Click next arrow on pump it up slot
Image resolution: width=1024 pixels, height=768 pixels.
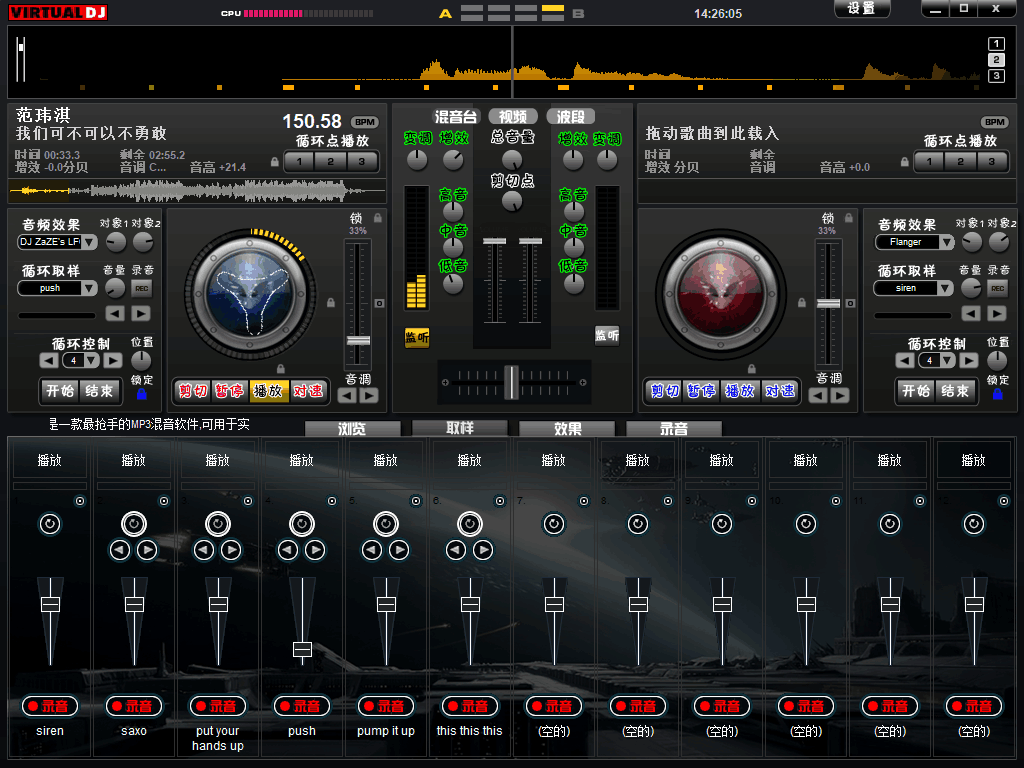[400, 550]
